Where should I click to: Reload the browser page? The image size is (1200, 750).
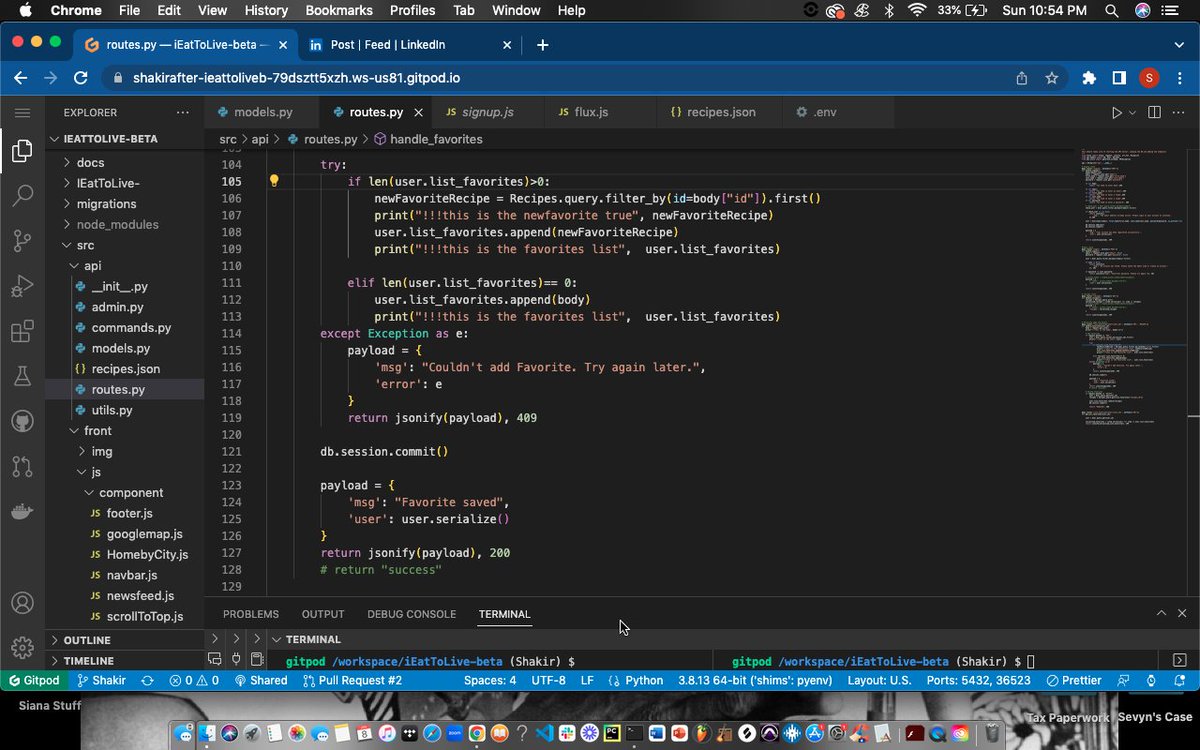(x=81, y=78)
